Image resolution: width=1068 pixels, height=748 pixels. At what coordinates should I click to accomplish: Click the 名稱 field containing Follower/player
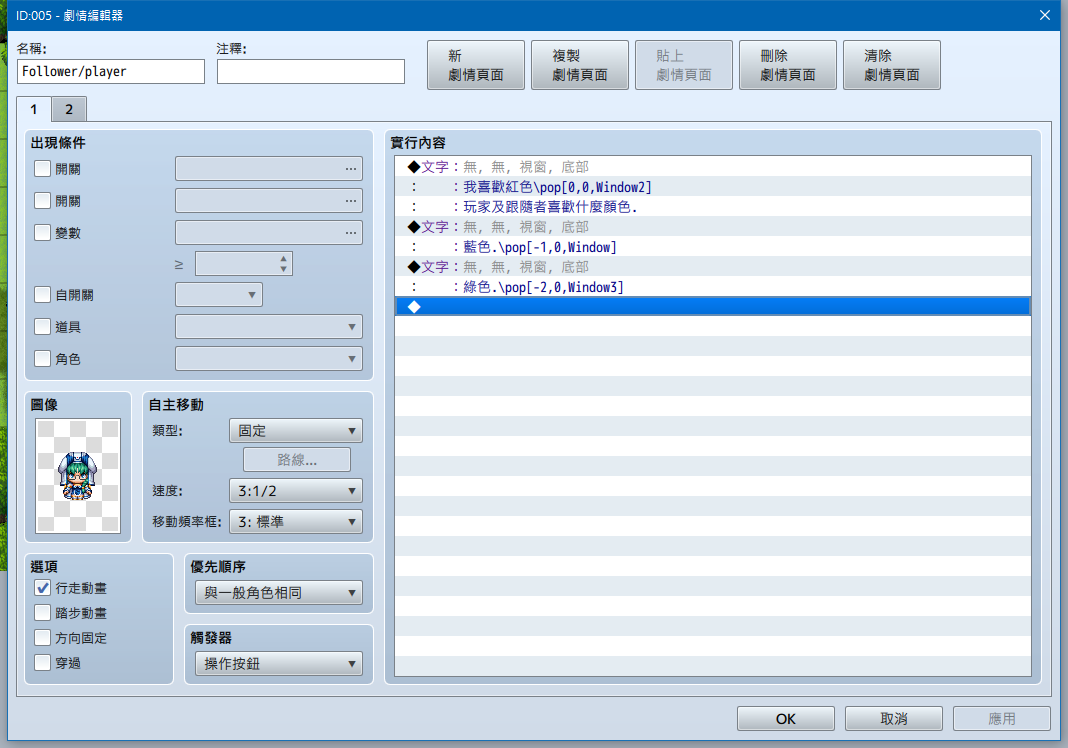point(111,72)
